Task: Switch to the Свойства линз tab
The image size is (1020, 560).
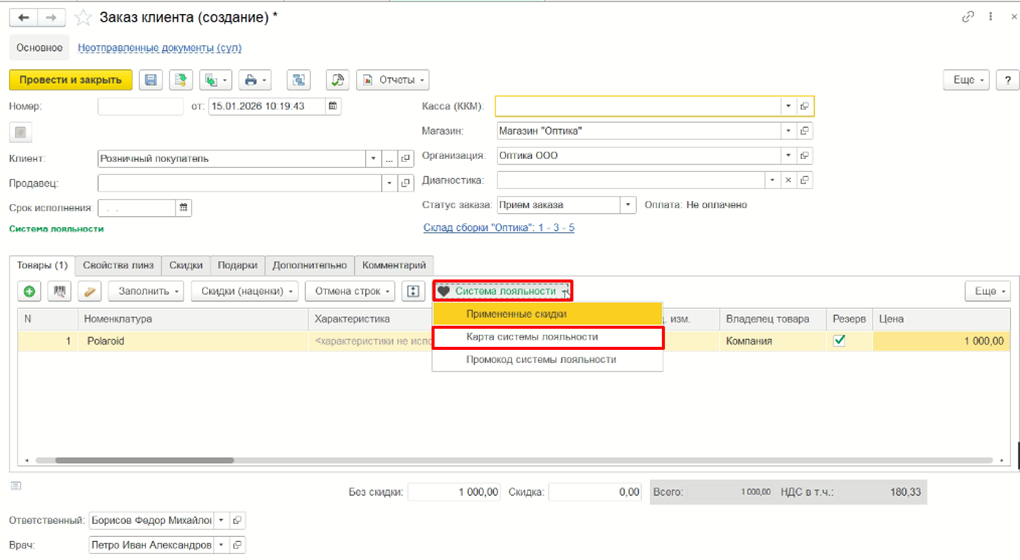Action: [x=118, y=265]
